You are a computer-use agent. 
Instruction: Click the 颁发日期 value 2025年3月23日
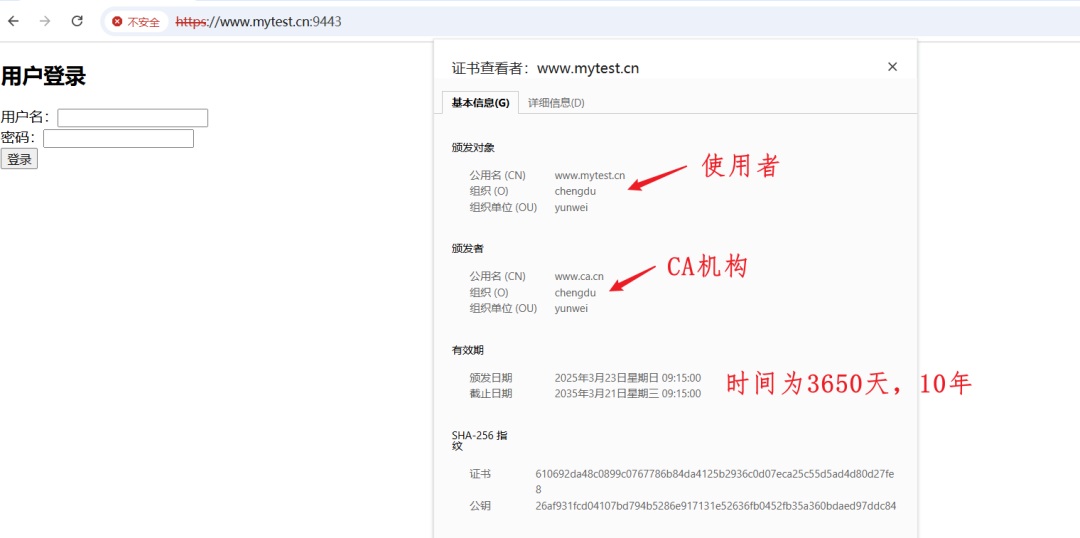click(627, 378)
